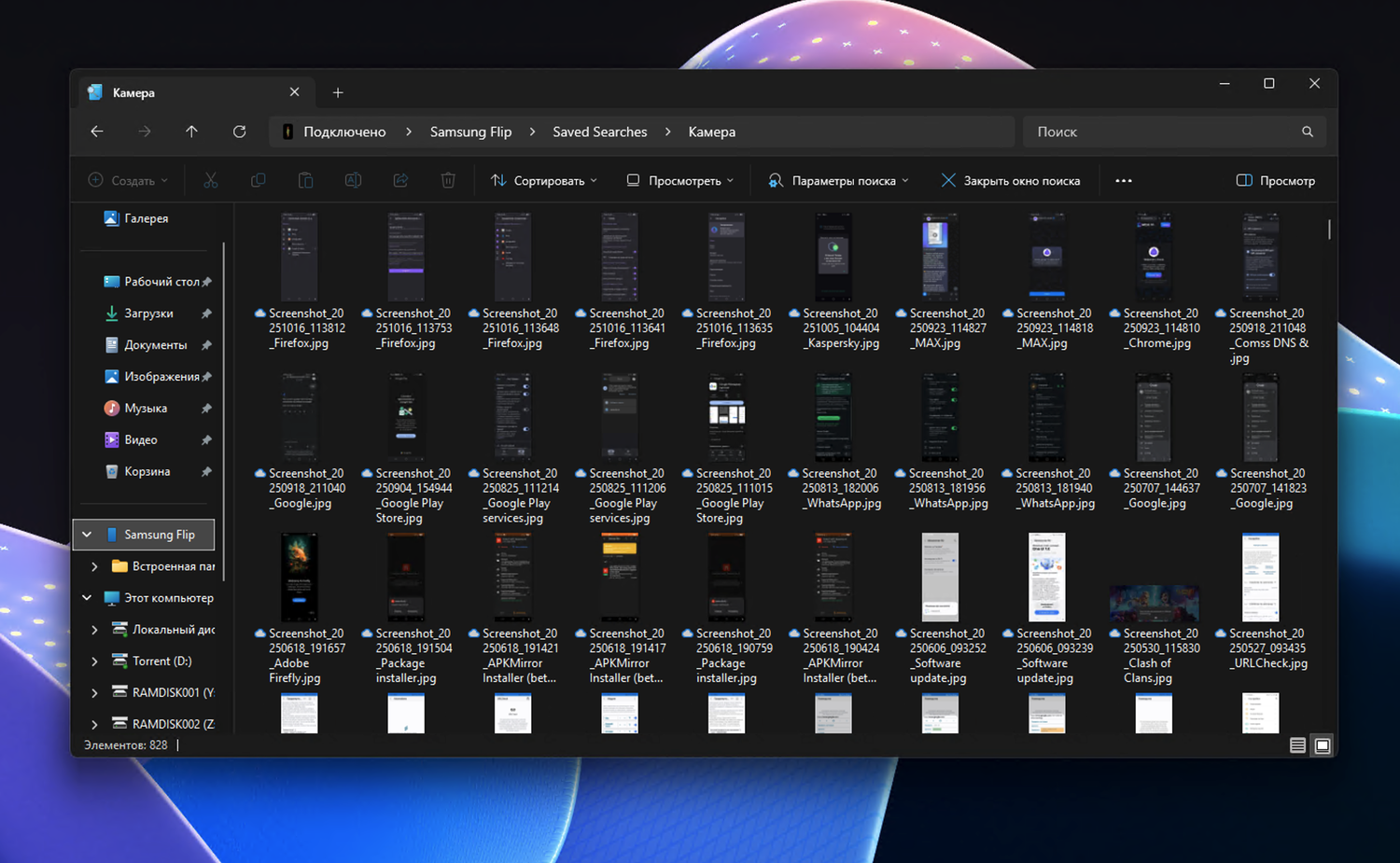Open the Параметры поиска dropdown
Screen dimensions: 1400x863
(x=838, y=180)
